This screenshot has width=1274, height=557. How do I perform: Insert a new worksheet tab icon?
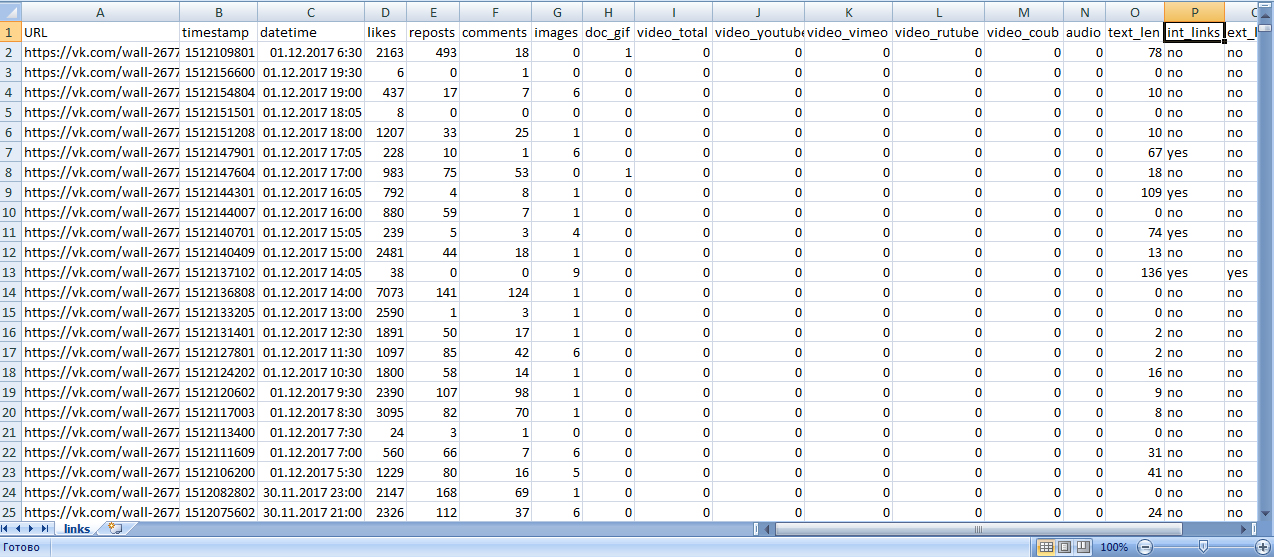tap(115, 528)
